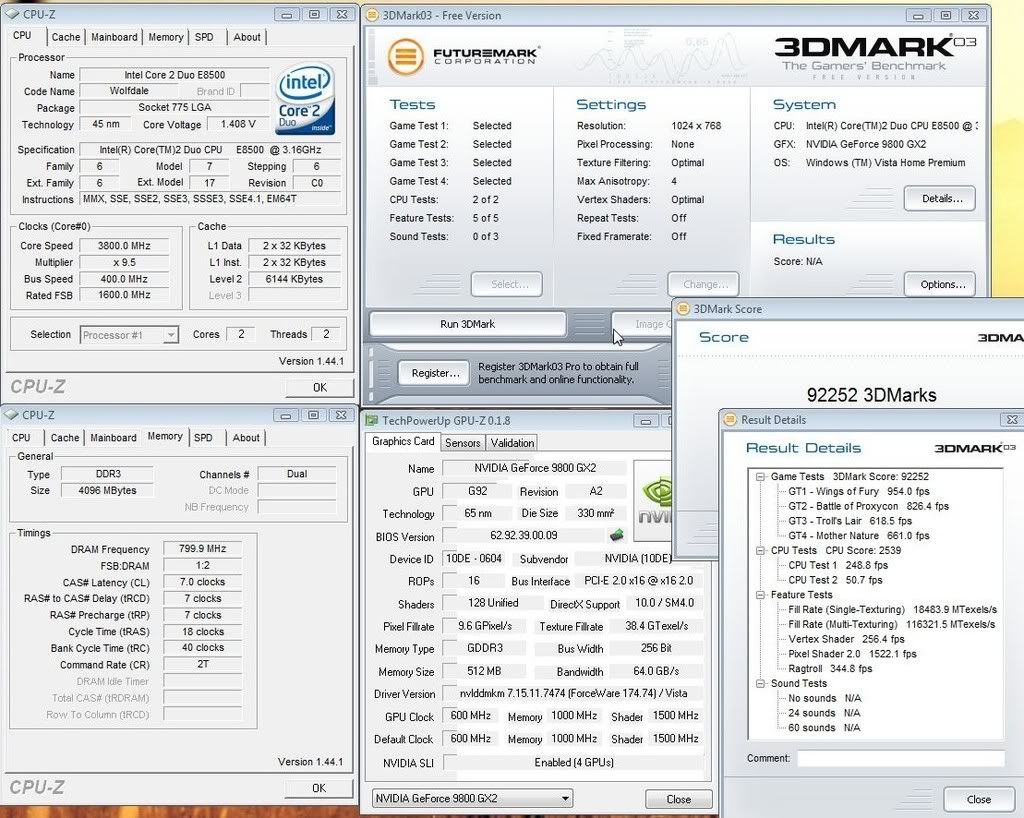Collapse the Game Tests tree node
This screenshot has width=1024, height=818.
pos(760,477)
